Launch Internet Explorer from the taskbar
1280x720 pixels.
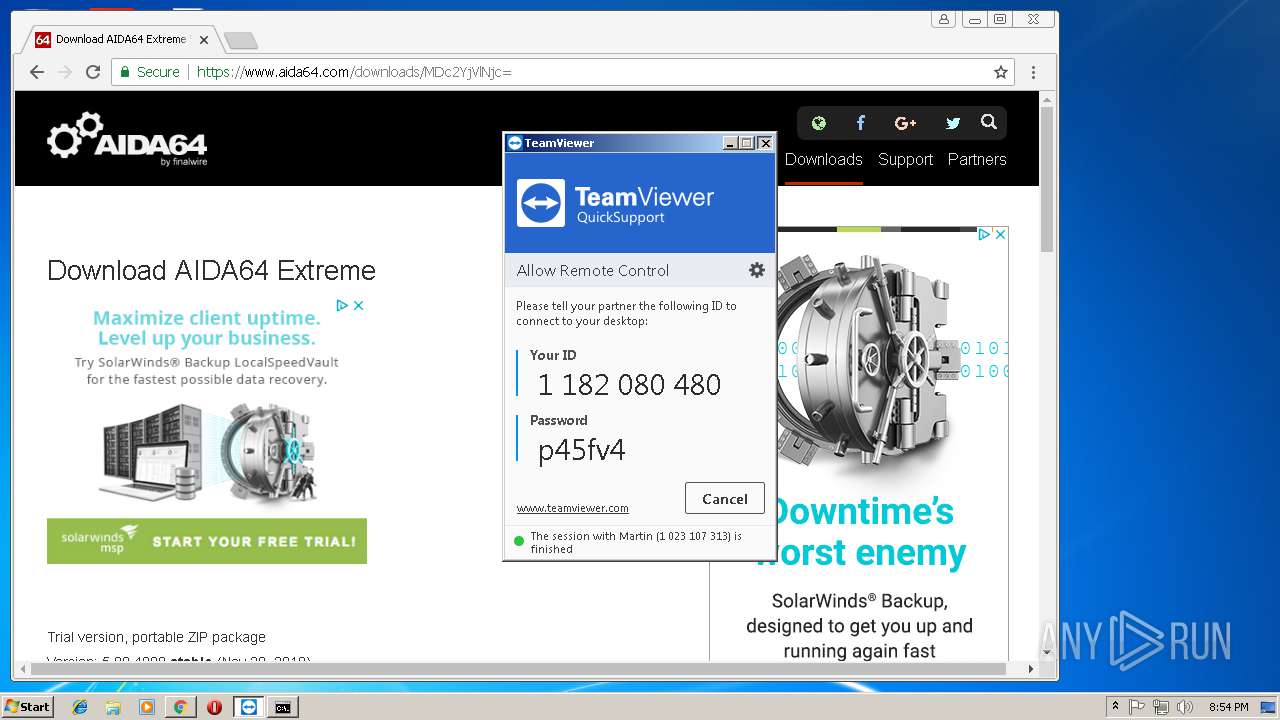click(x=80, y=707)
